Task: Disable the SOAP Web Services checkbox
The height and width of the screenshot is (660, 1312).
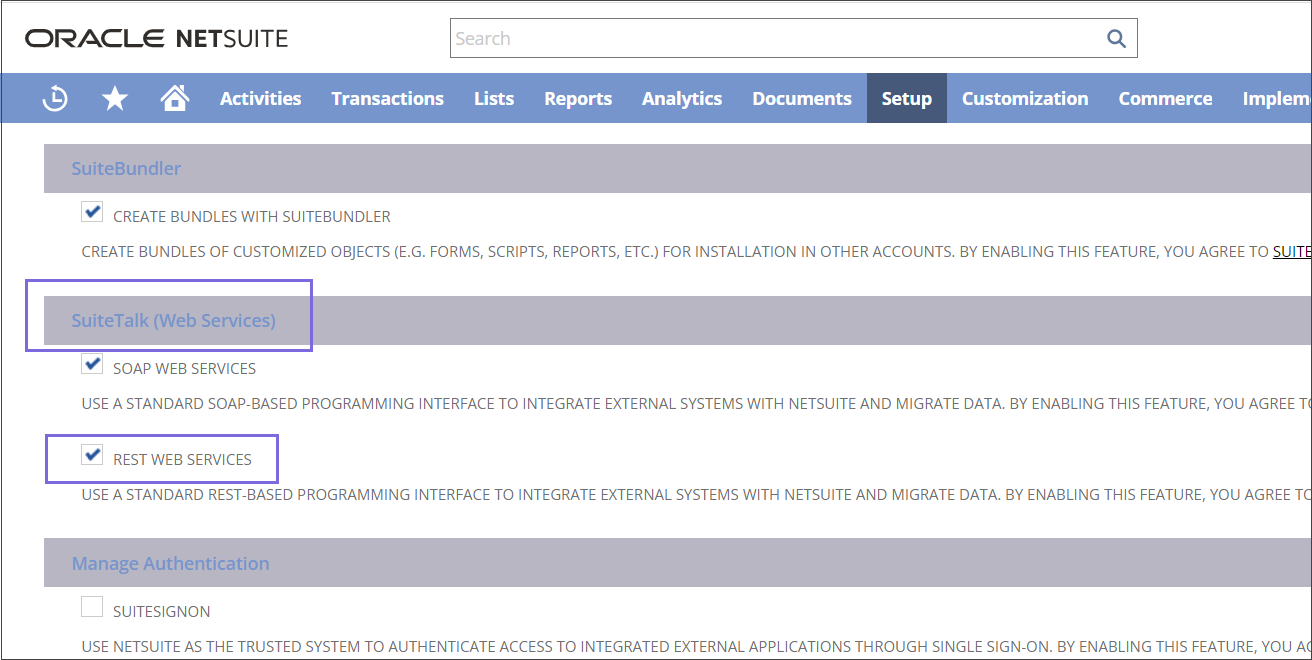Action: click(92, 365)
